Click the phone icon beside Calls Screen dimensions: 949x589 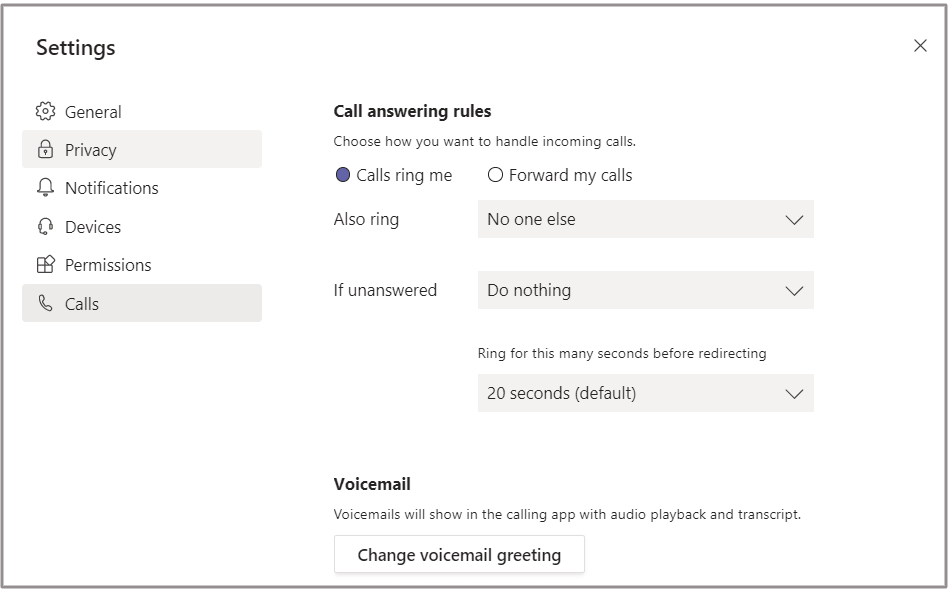click(44, 304)
